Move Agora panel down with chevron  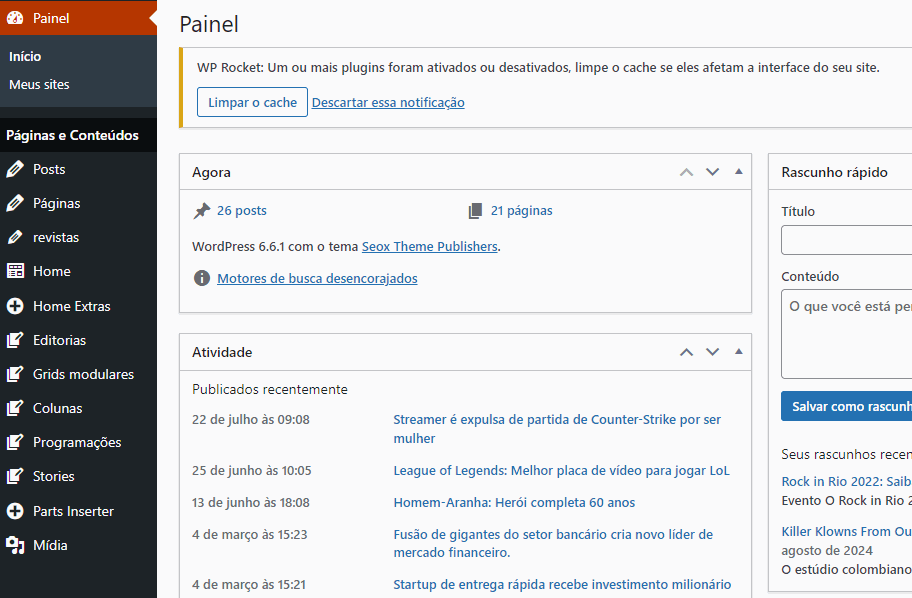click(x=712, y=172)
